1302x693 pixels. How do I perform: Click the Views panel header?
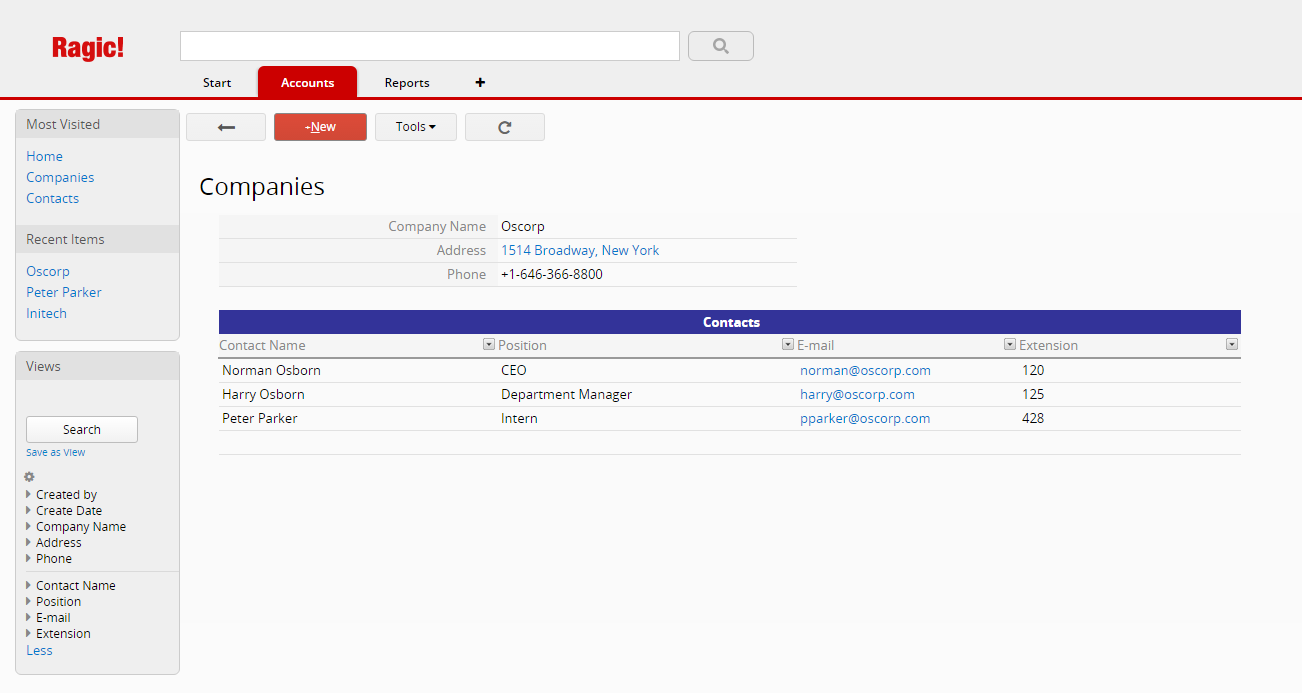[x=98, y=367]
